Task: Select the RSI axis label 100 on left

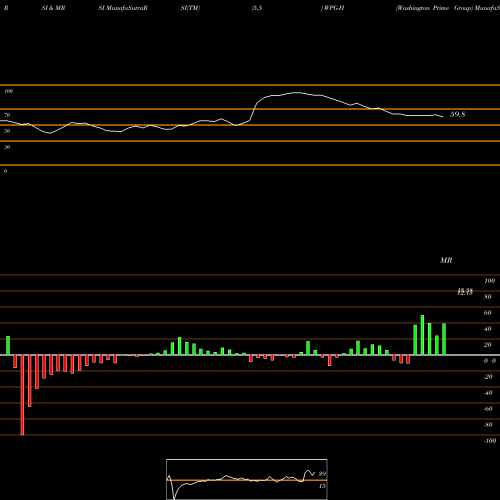Action: [x=8, y=91]
